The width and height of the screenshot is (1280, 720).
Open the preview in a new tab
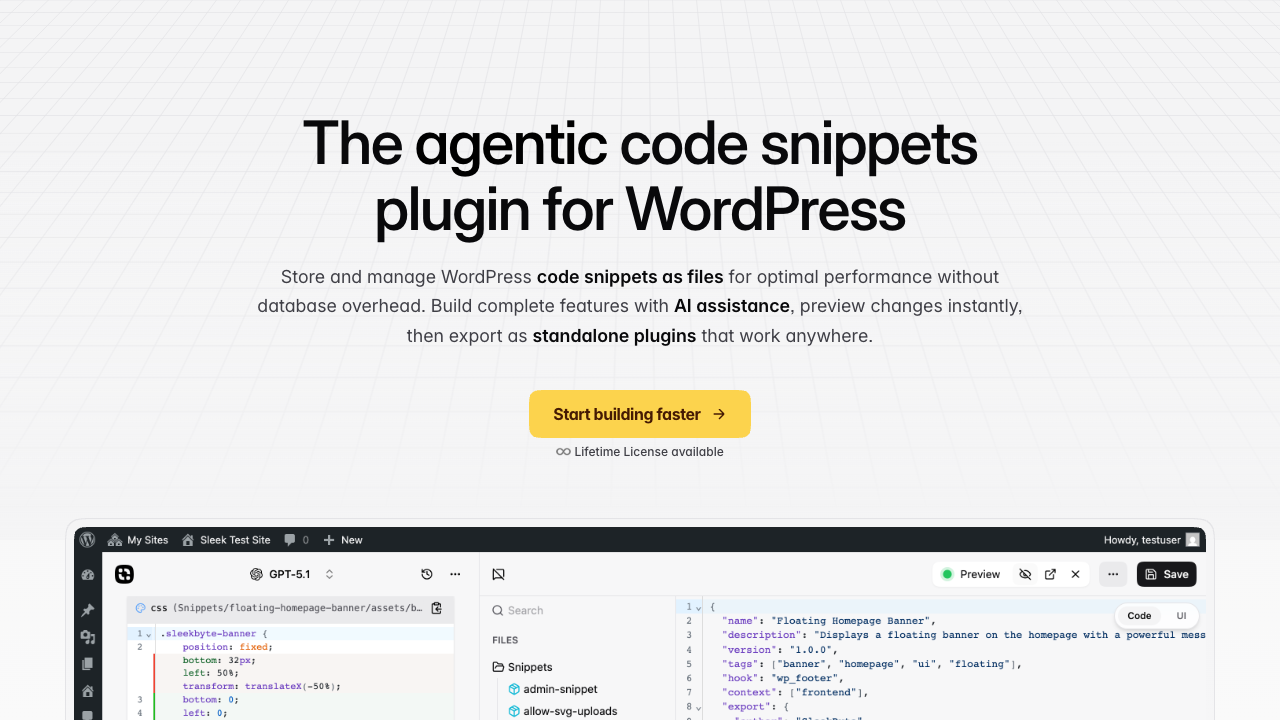1050,574
